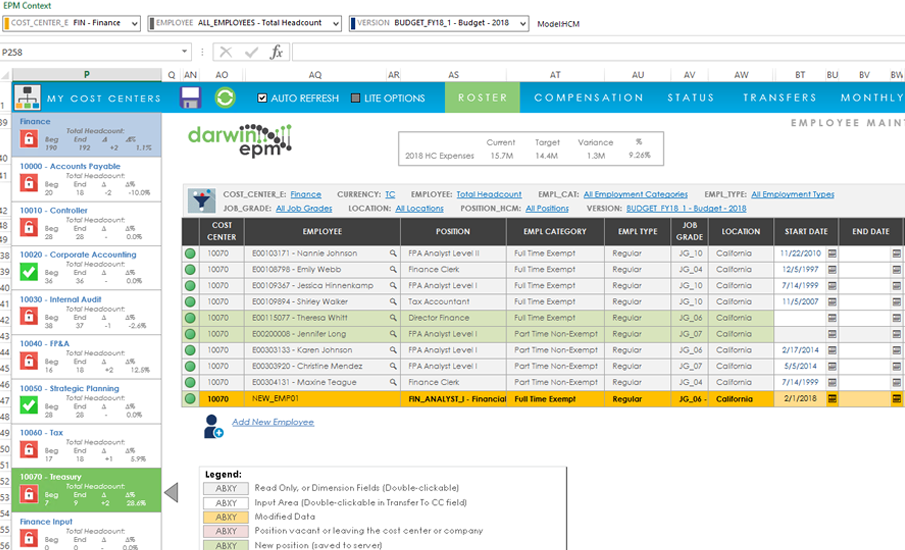905x550 pixels.
Task: Click the lock icon for Accounts Payable
Action: 29,183
